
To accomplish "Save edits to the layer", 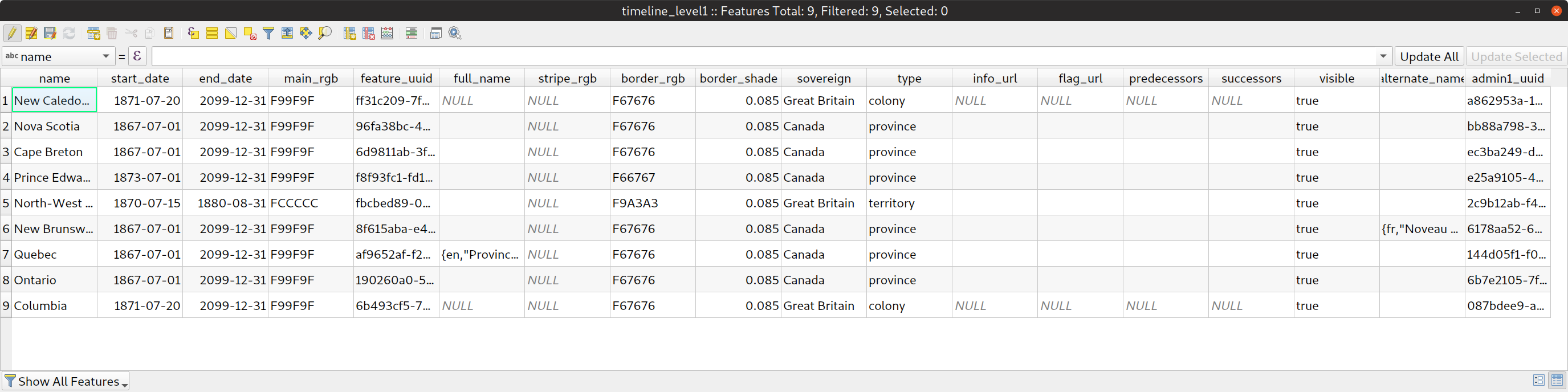I will (x=50, y=34).
